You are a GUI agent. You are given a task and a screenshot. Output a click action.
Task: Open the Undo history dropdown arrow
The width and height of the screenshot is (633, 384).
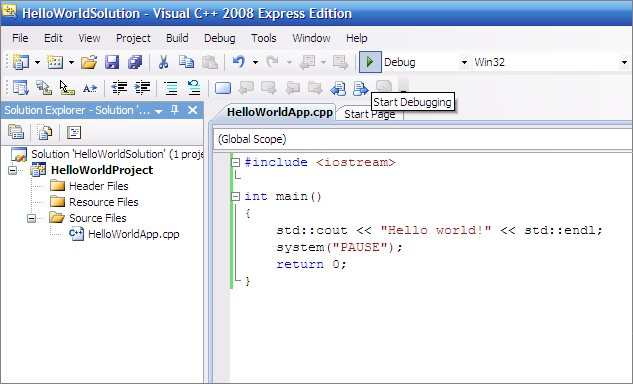(255, 62)
